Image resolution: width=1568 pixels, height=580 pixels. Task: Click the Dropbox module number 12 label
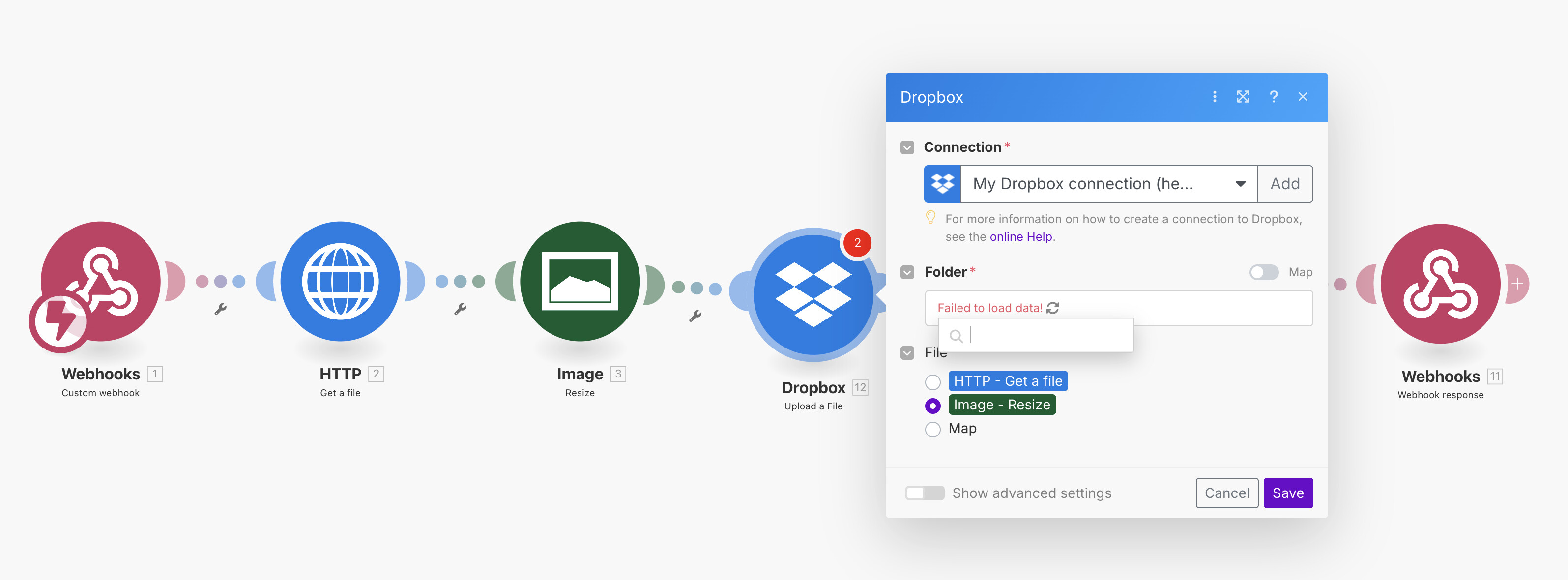(860, 388)
